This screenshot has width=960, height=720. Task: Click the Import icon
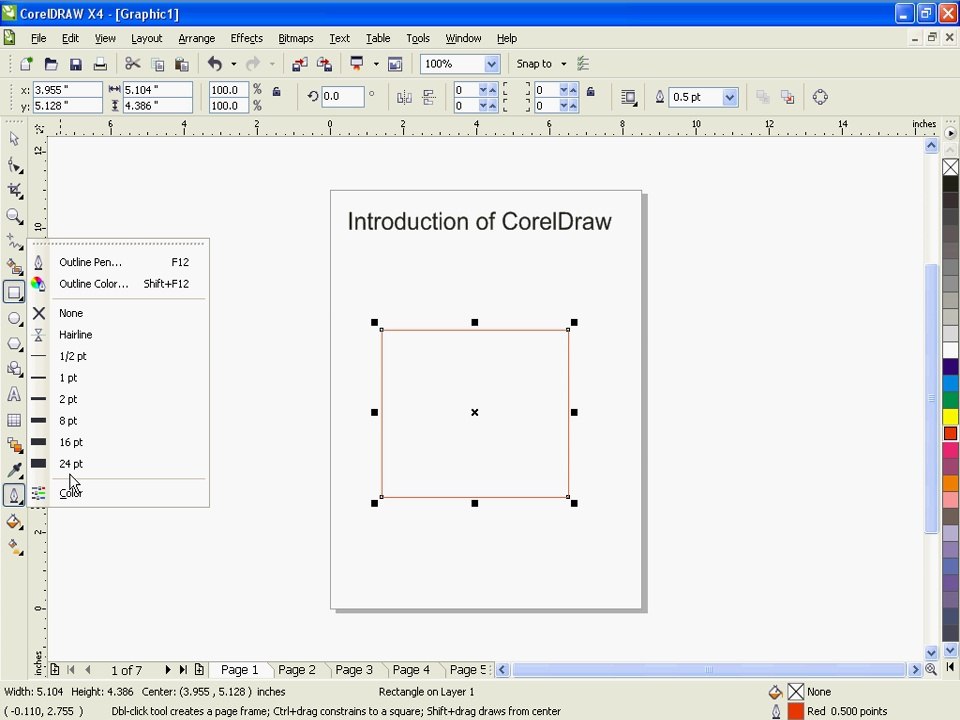pyautogui.click(x=299, y=64)
